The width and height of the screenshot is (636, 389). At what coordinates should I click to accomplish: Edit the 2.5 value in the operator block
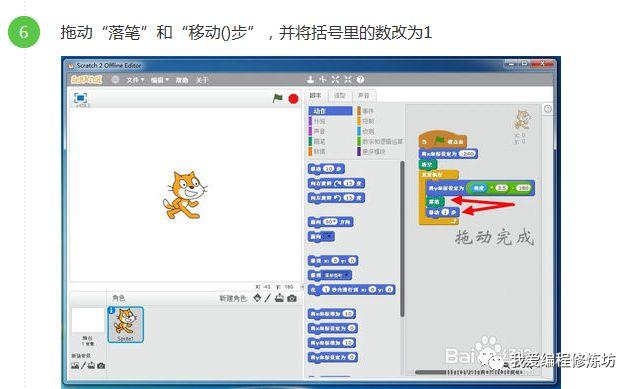(x=502, y=188)
